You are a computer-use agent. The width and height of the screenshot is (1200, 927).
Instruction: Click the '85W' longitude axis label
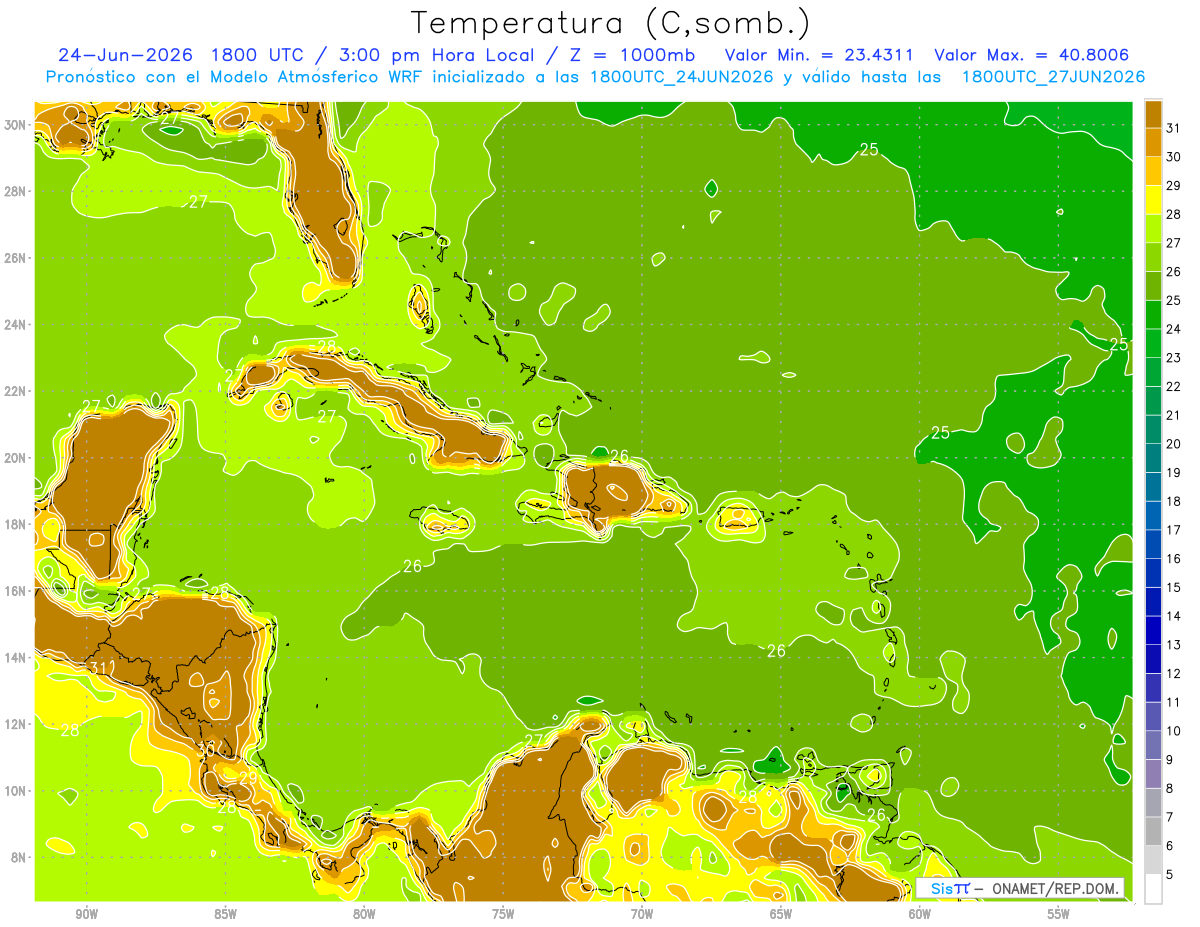(225, 914)
